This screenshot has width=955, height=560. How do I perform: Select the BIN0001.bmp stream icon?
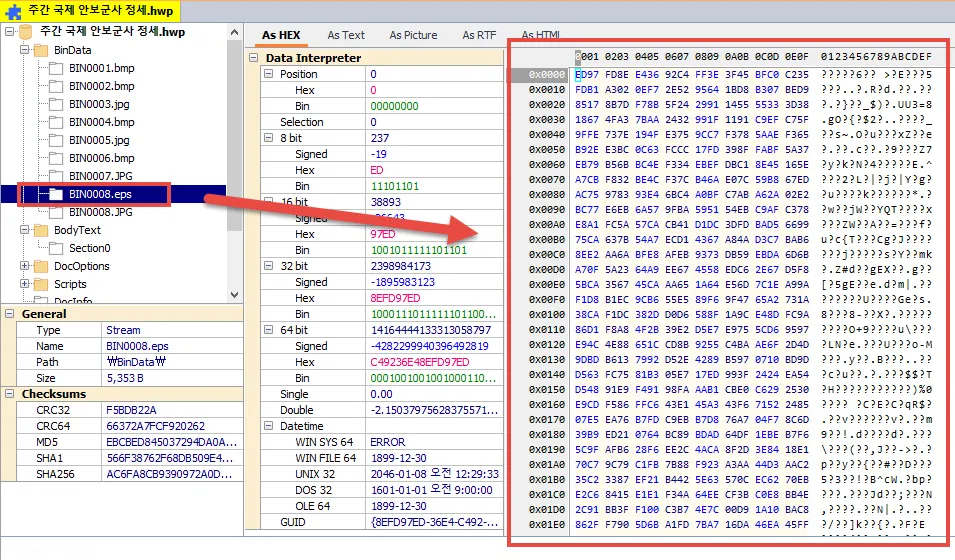56,68
